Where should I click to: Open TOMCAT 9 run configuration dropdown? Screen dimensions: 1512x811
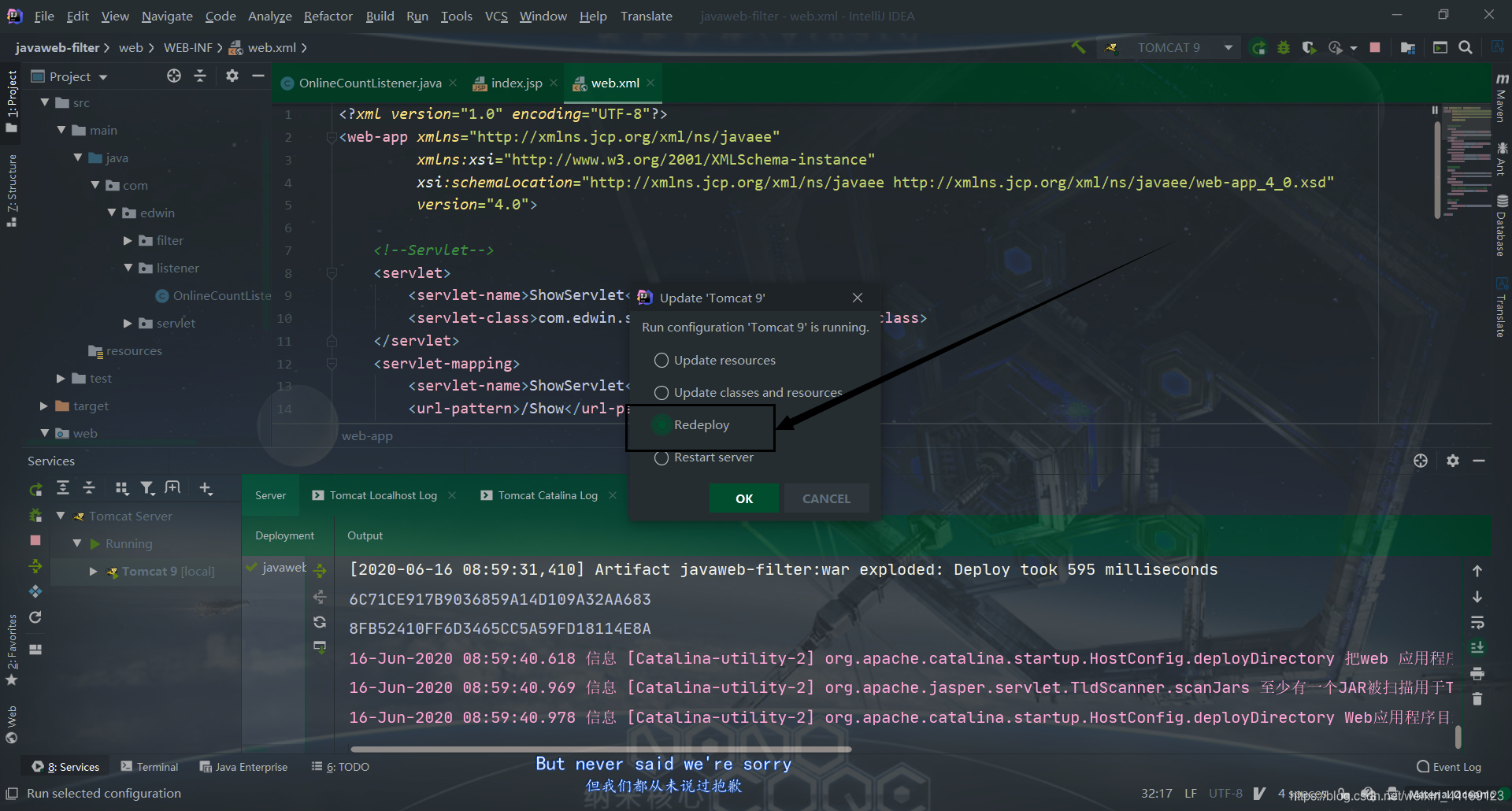click(x=1170, y=47)
